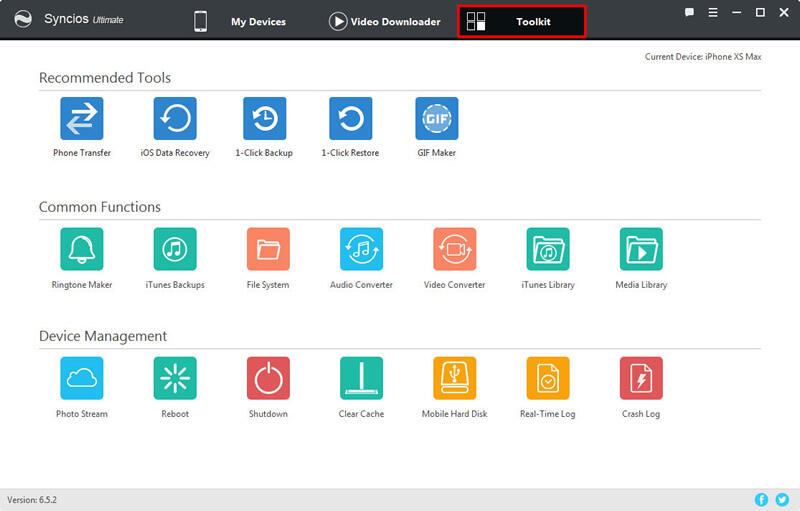Clear Cache on the device
This screenshot has width=800, height=511.
(x=361, y=378)
